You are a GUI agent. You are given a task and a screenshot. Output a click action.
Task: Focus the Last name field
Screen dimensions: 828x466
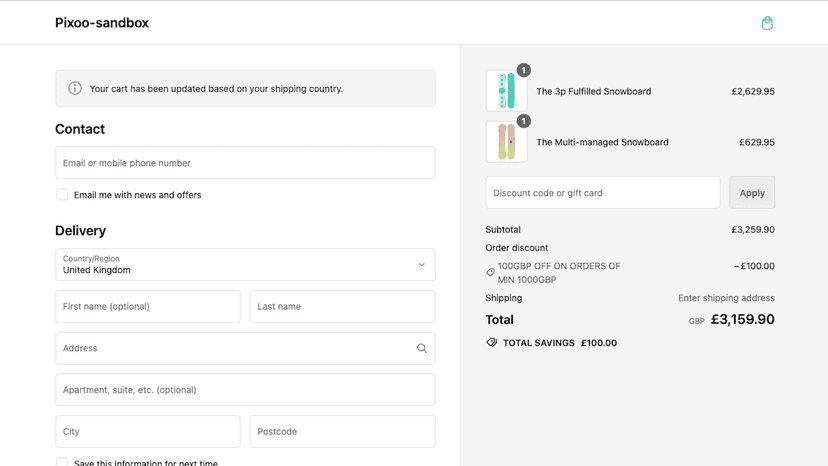coord(342,306)
